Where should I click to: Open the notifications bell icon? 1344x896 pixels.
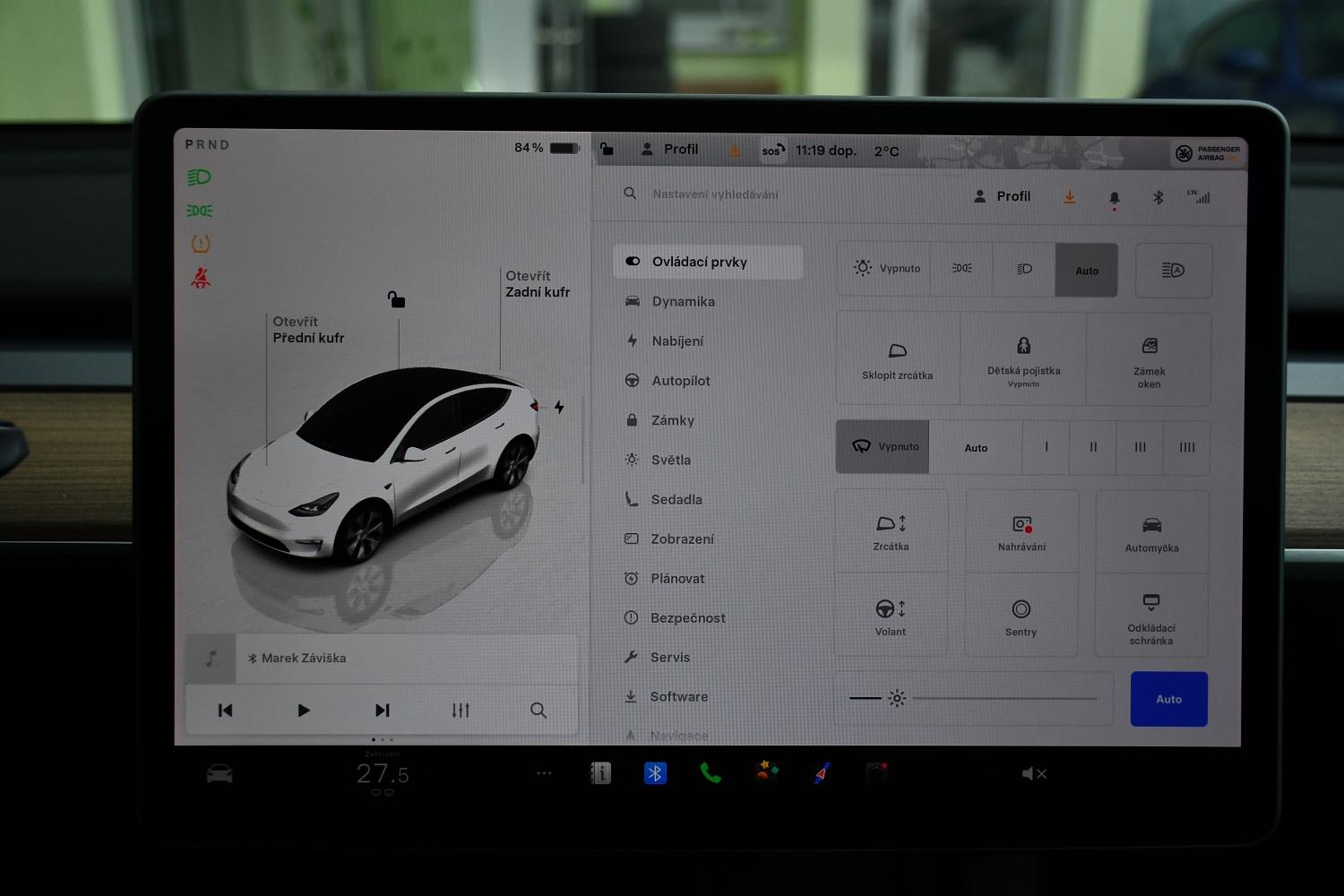coord(1114,198)
